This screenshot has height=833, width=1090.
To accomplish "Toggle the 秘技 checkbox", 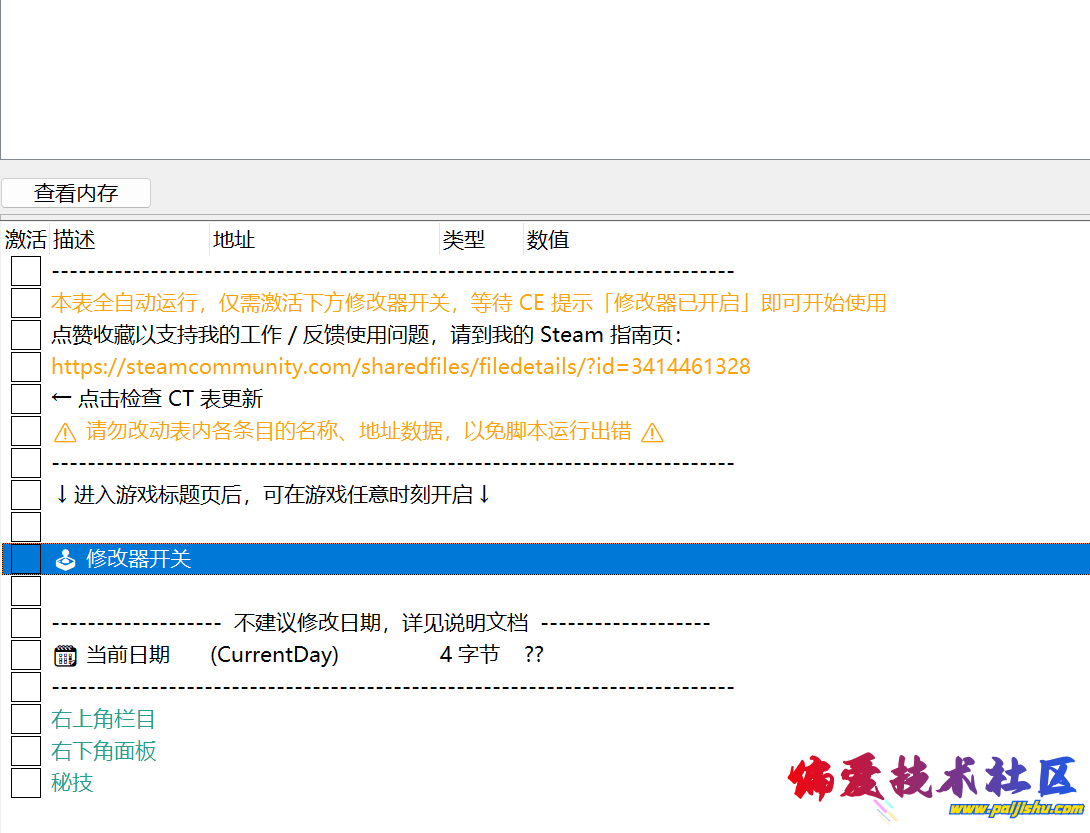I will pyautogui.click(x=25, y=782).
